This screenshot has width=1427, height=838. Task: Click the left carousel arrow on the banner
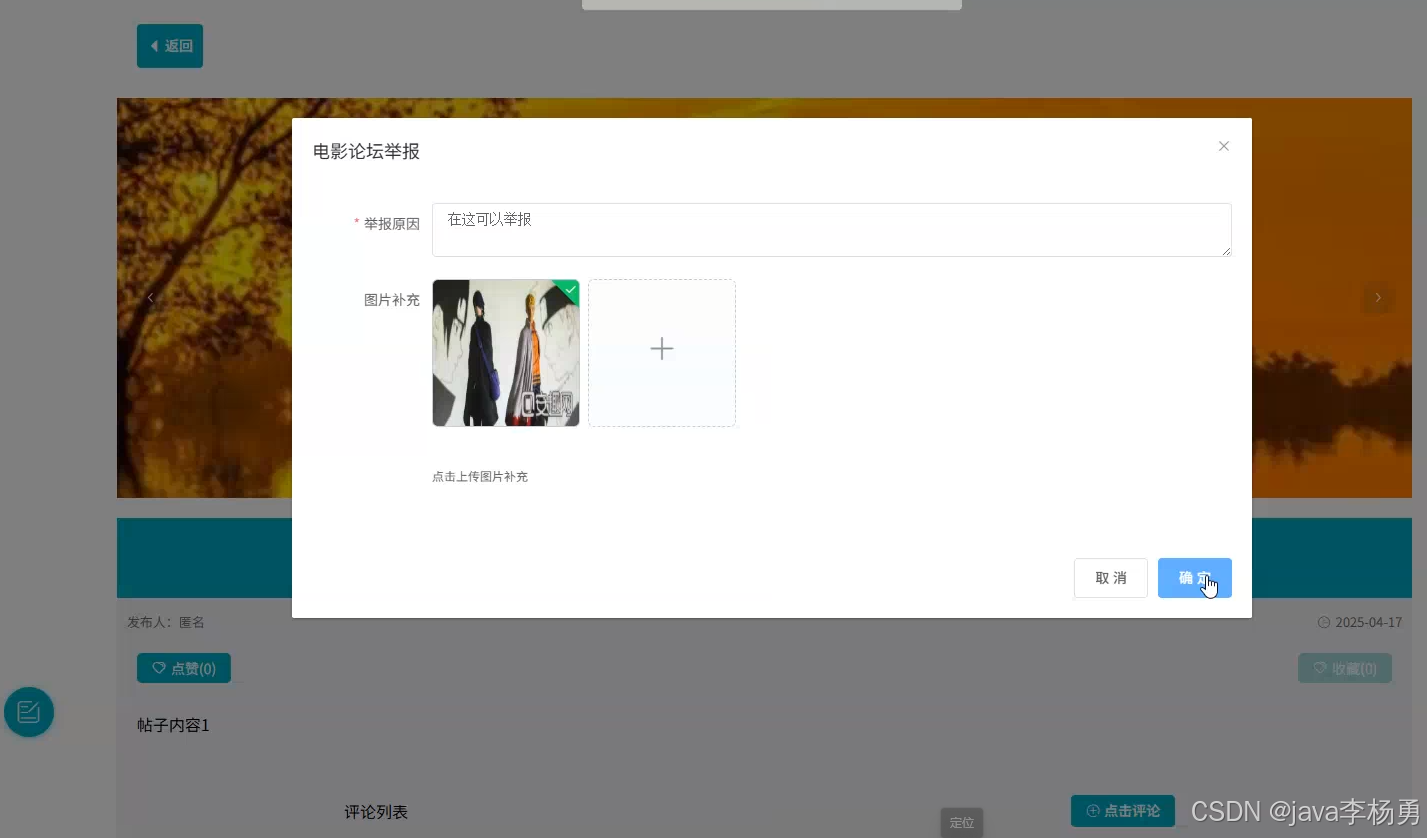coord(150,297)
